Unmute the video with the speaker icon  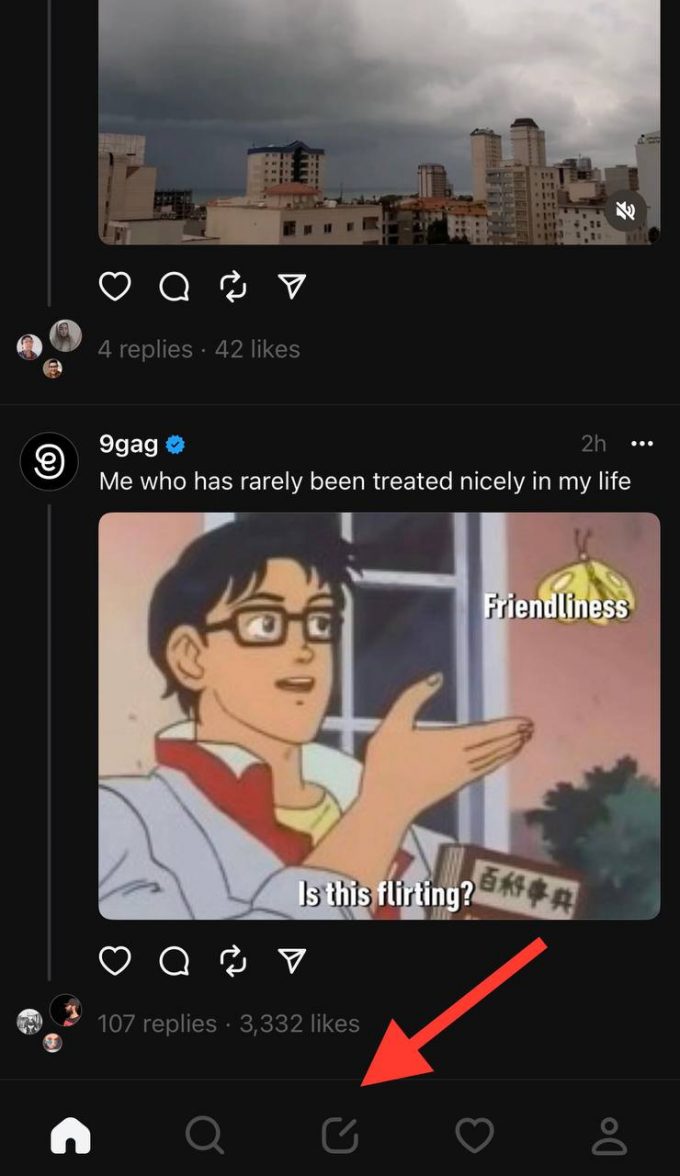tap(626, 210)
